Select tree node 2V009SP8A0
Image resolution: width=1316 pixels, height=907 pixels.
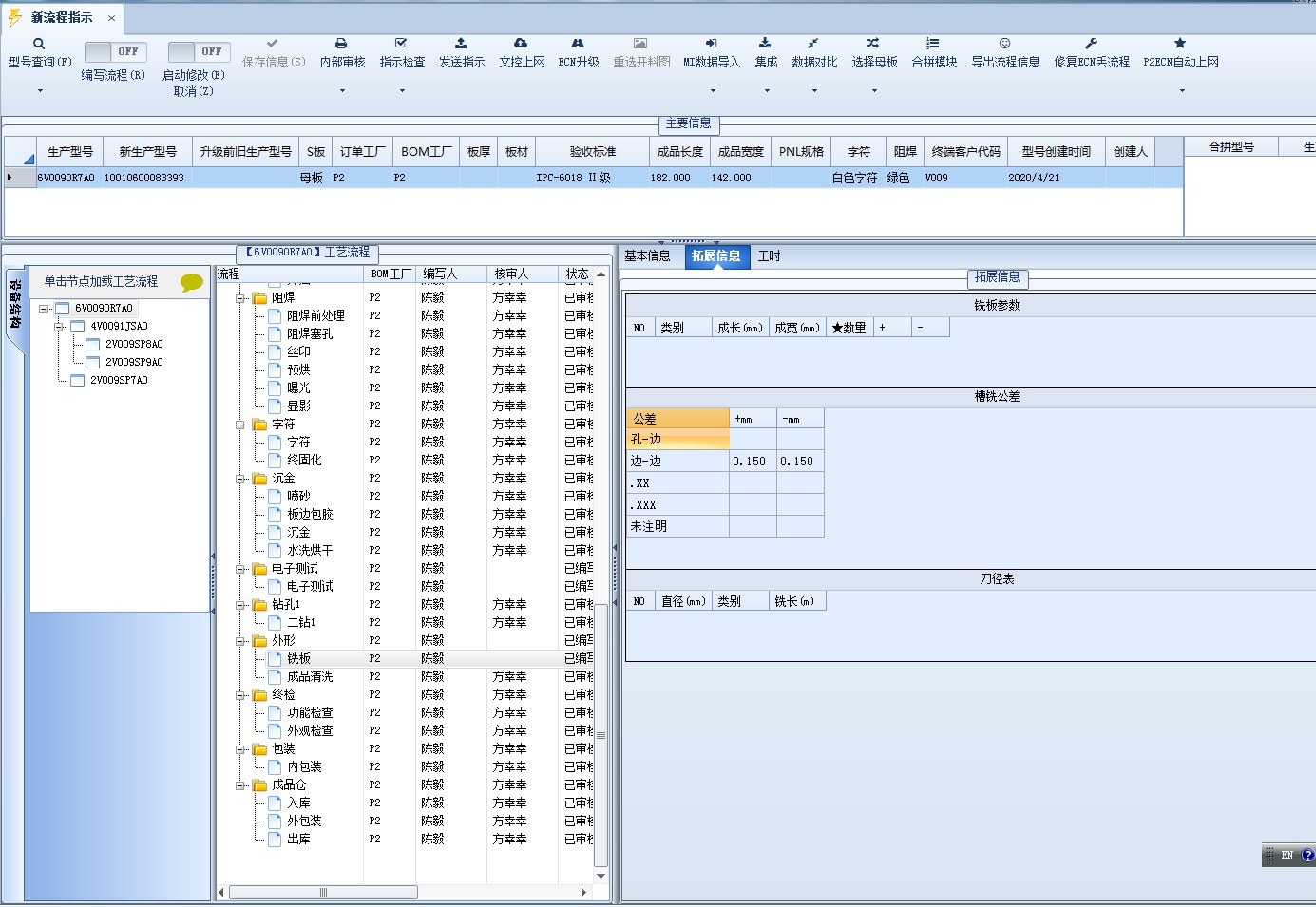click(134, 345)
